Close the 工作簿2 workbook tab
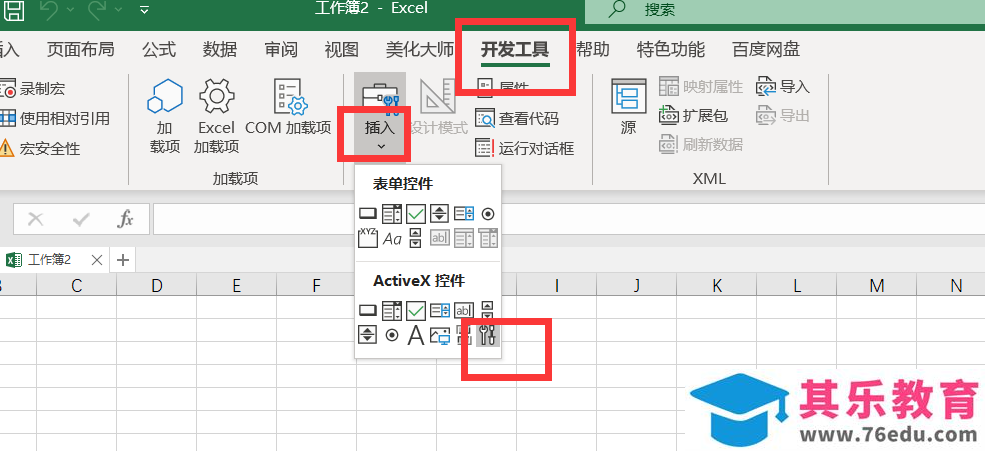Image resolution: width=985 pixels, height=451 pixels. pyautogui.click(x=97, y=260)
